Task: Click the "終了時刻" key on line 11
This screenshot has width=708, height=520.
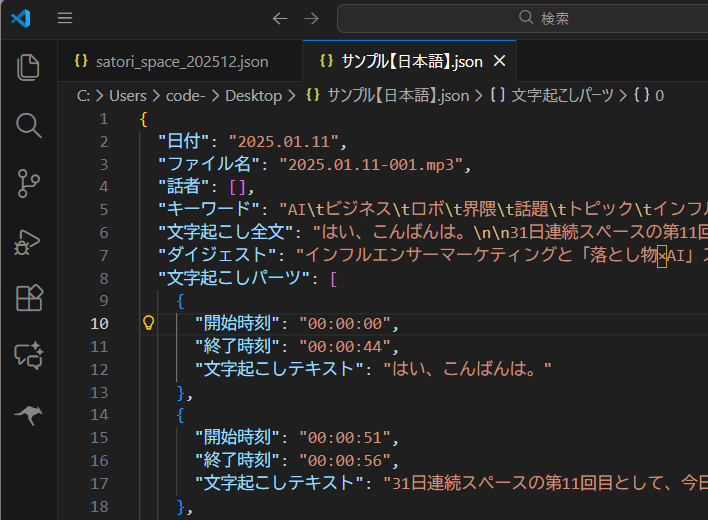Action: (x=238, y=347)
